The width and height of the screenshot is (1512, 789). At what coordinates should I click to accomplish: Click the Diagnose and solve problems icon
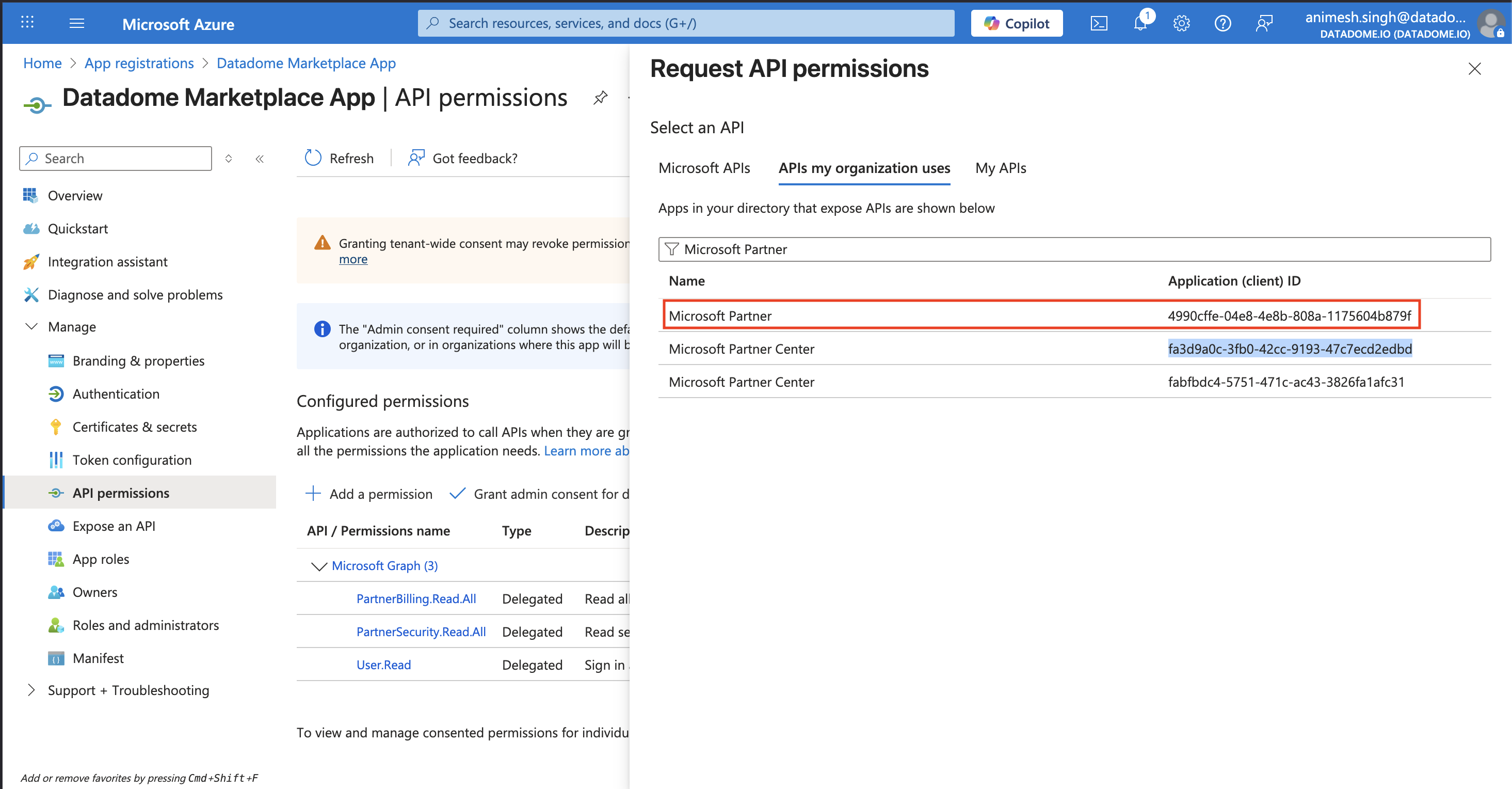point(30,294)
